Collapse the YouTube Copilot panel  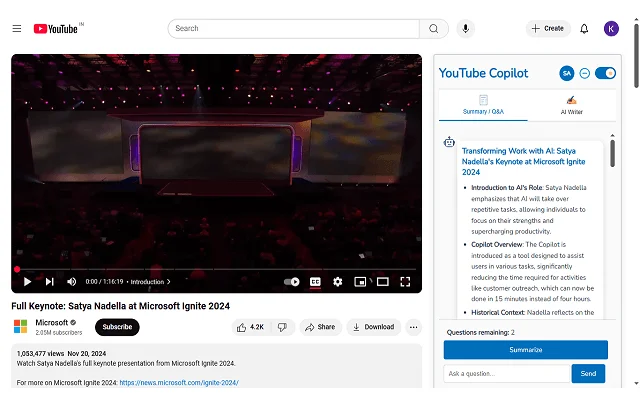click(x=585, y=73)
